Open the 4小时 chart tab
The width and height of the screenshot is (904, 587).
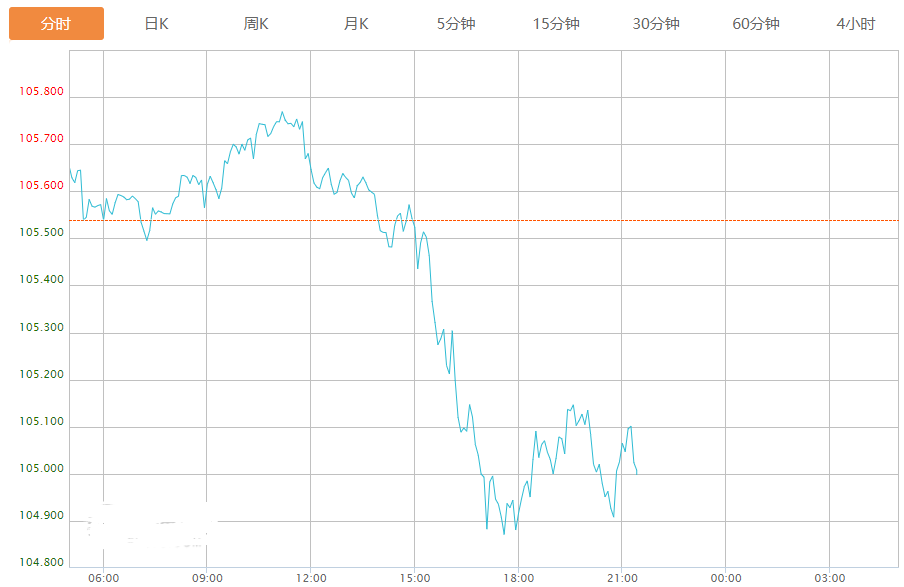(x=856, y=24)
